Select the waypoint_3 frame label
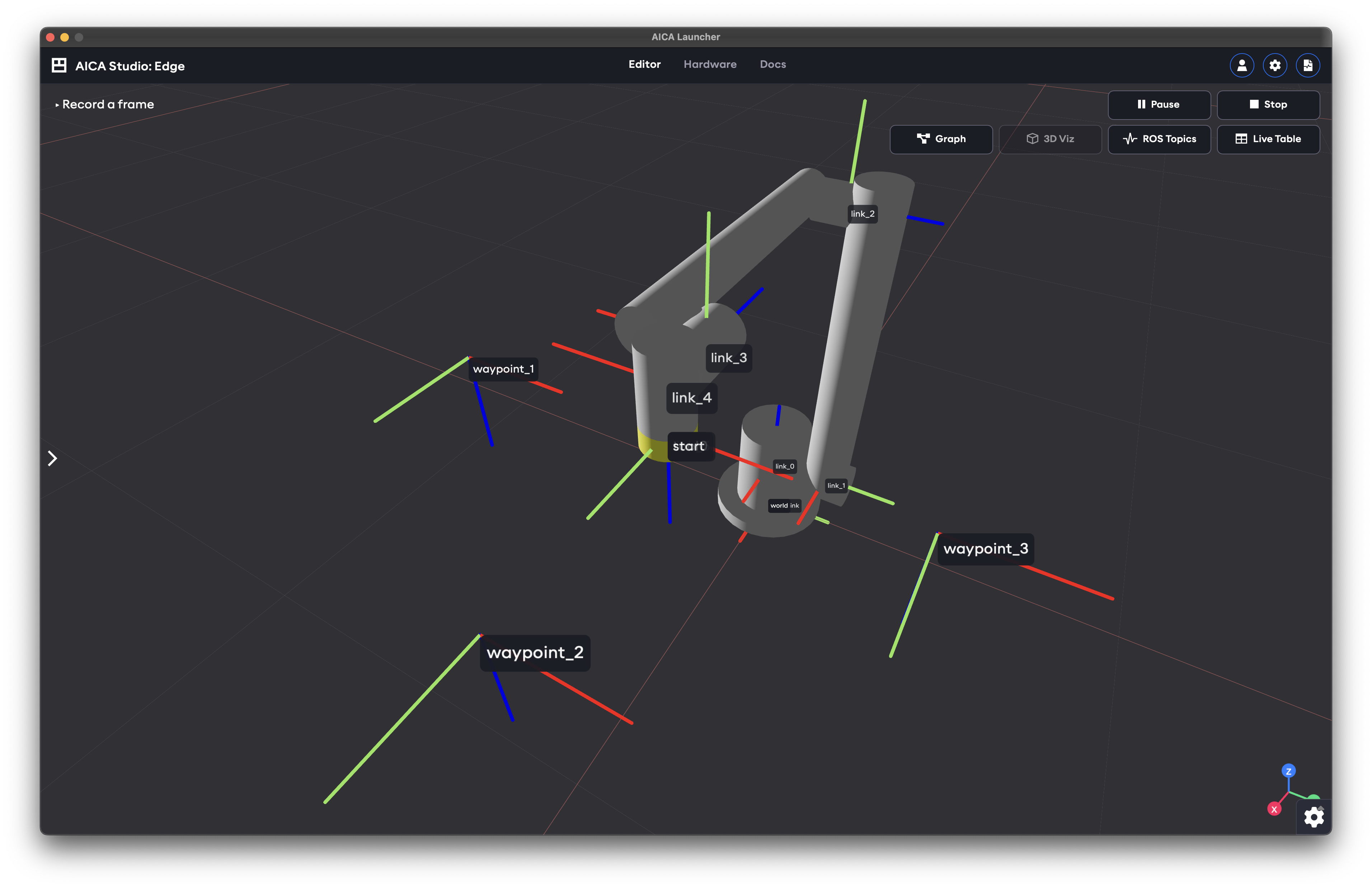 tap(985, 548)
